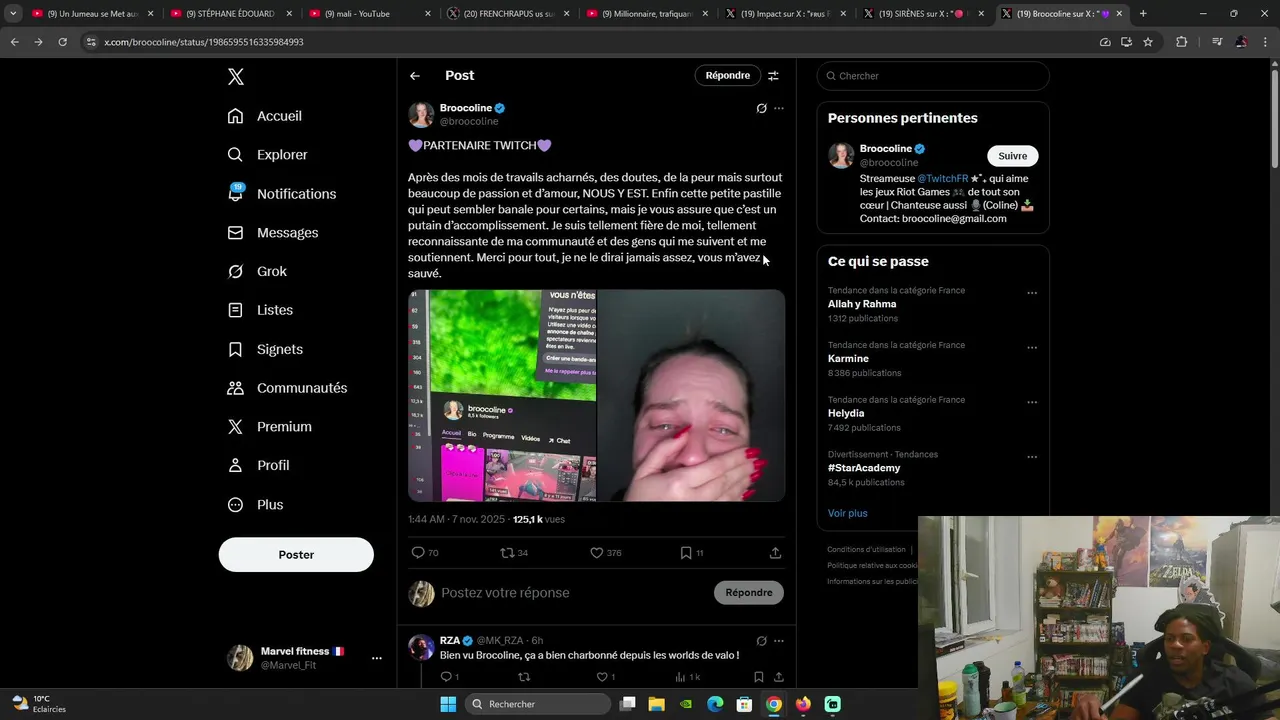Repost the post with 34 reposts

click(514, 553)
